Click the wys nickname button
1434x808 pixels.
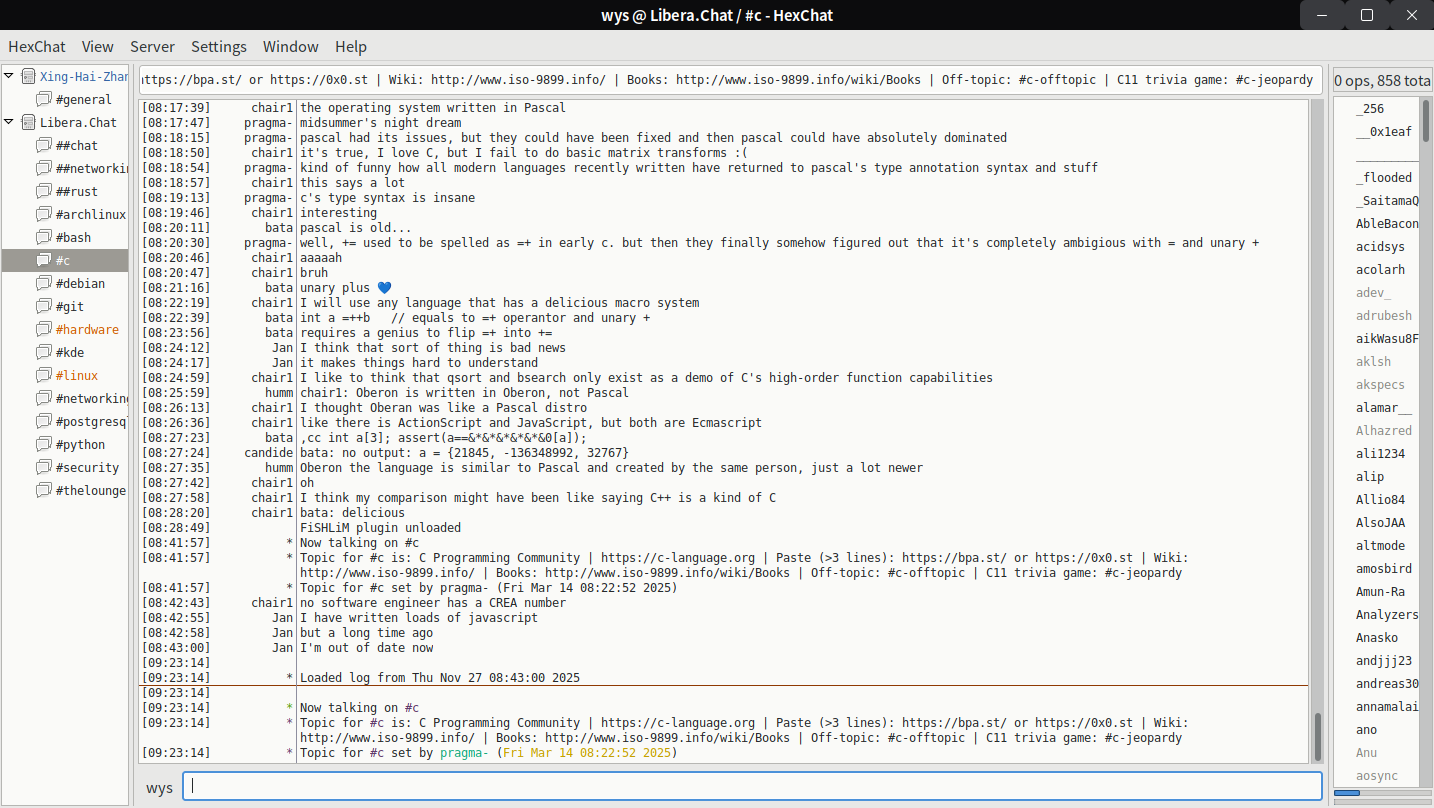(159, 788)
